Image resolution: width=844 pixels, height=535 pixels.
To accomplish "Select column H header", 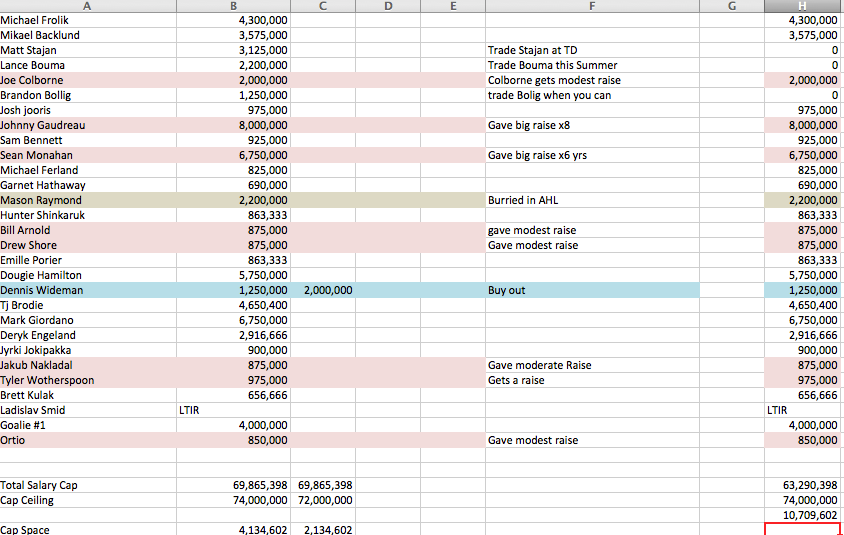I will 802,6.
